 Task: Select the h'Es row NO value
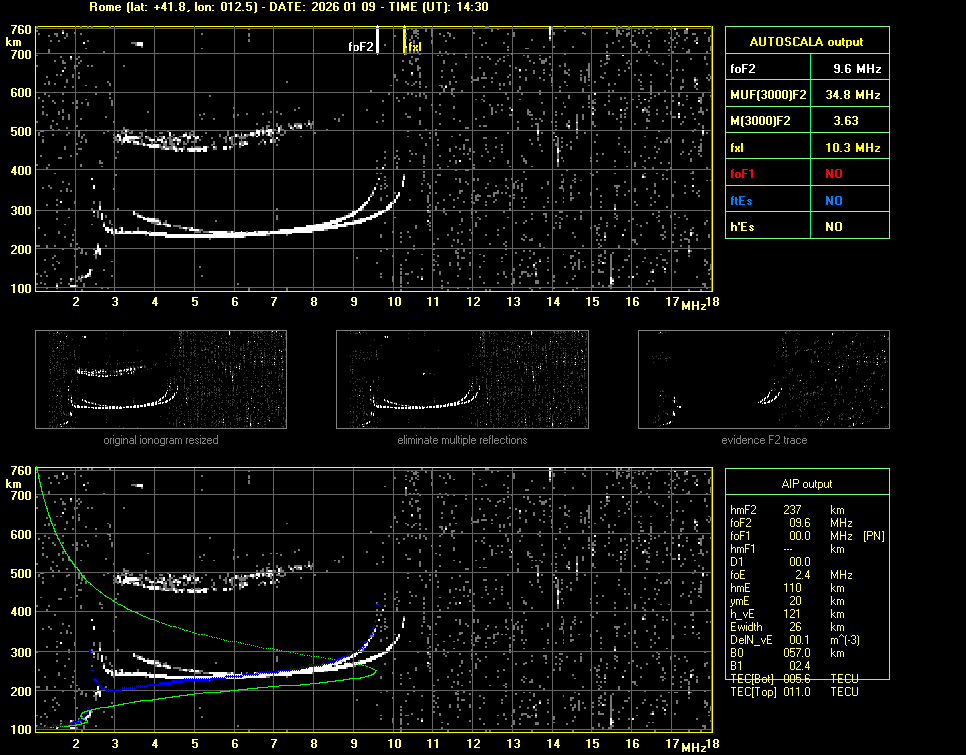(833, 227)
